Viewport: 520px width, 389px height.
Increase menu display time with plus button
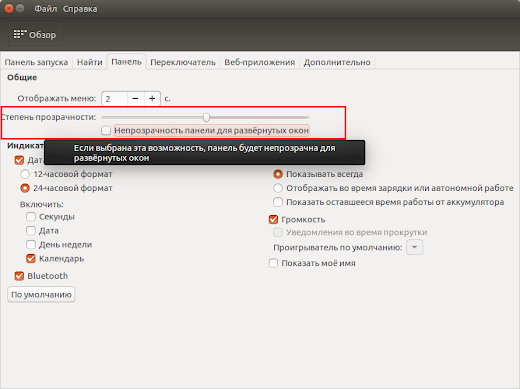pos(152,99)
